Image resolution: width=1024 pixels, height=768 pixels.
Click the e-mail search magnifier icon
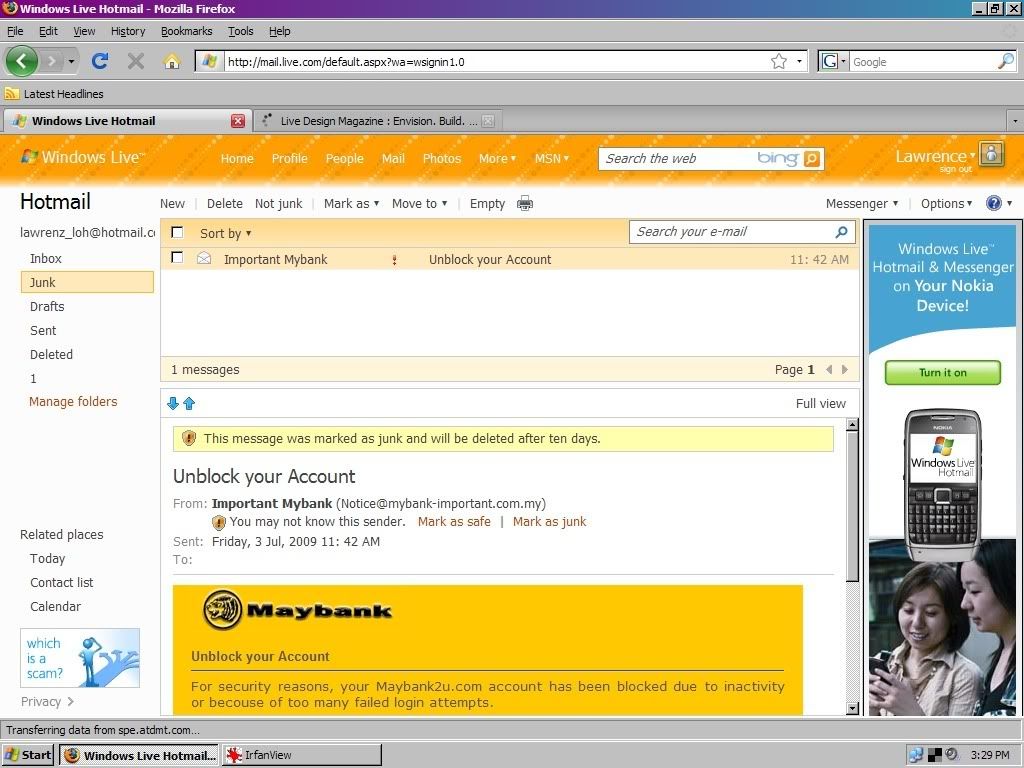pos(841,232)
